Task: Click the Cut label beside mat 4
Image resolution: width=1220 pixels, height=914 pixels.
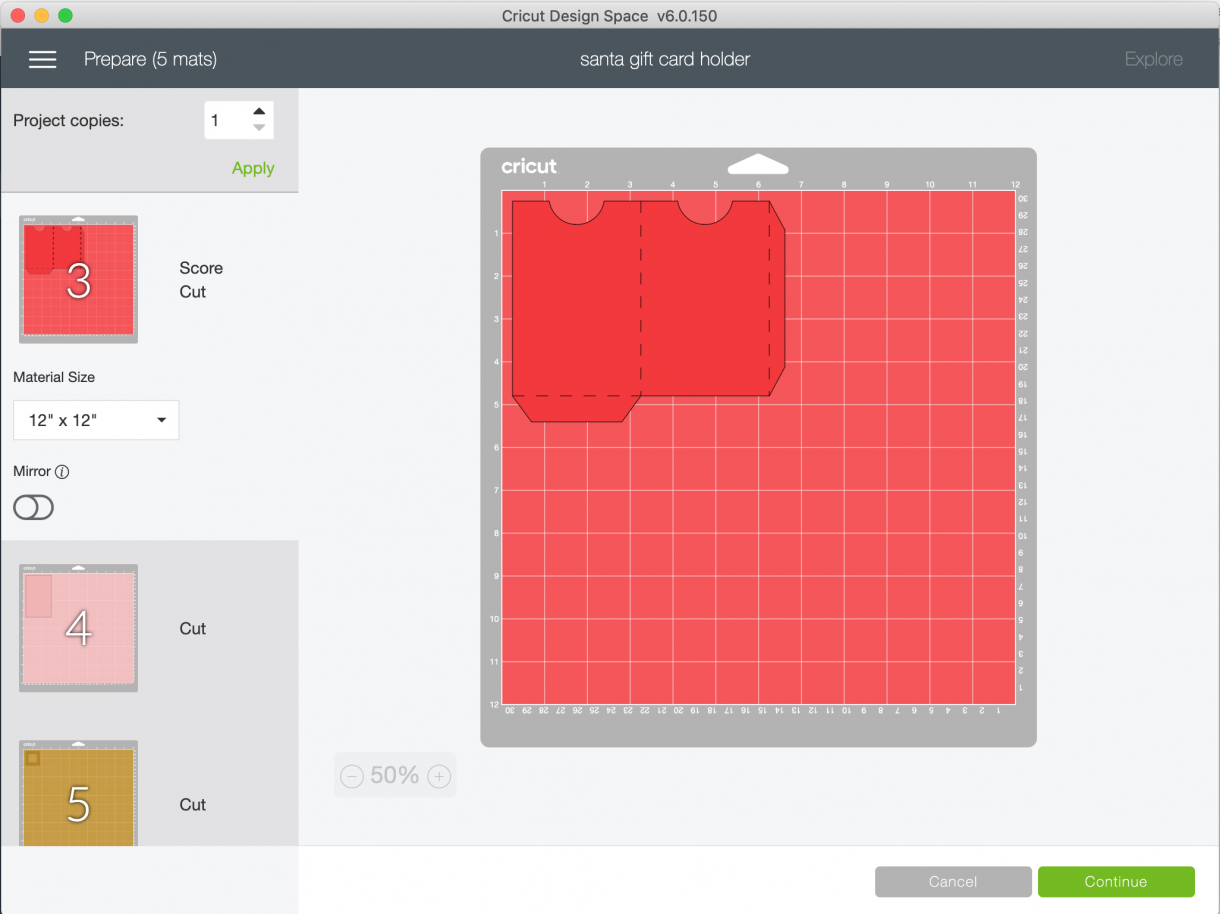Action: [193, 628]
